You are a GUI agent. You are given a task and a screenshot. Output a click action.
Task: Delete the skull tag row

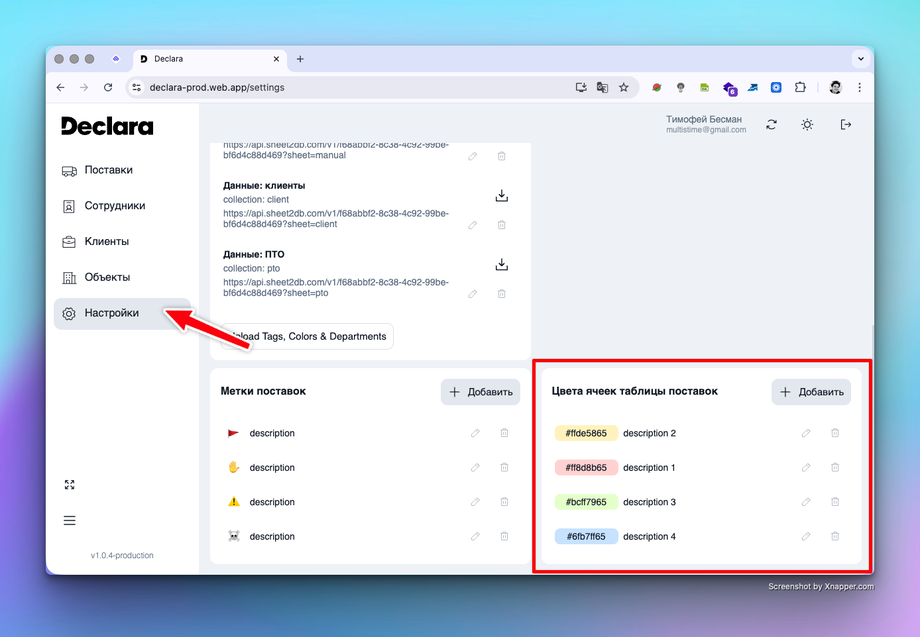click(x=504, y=536)
